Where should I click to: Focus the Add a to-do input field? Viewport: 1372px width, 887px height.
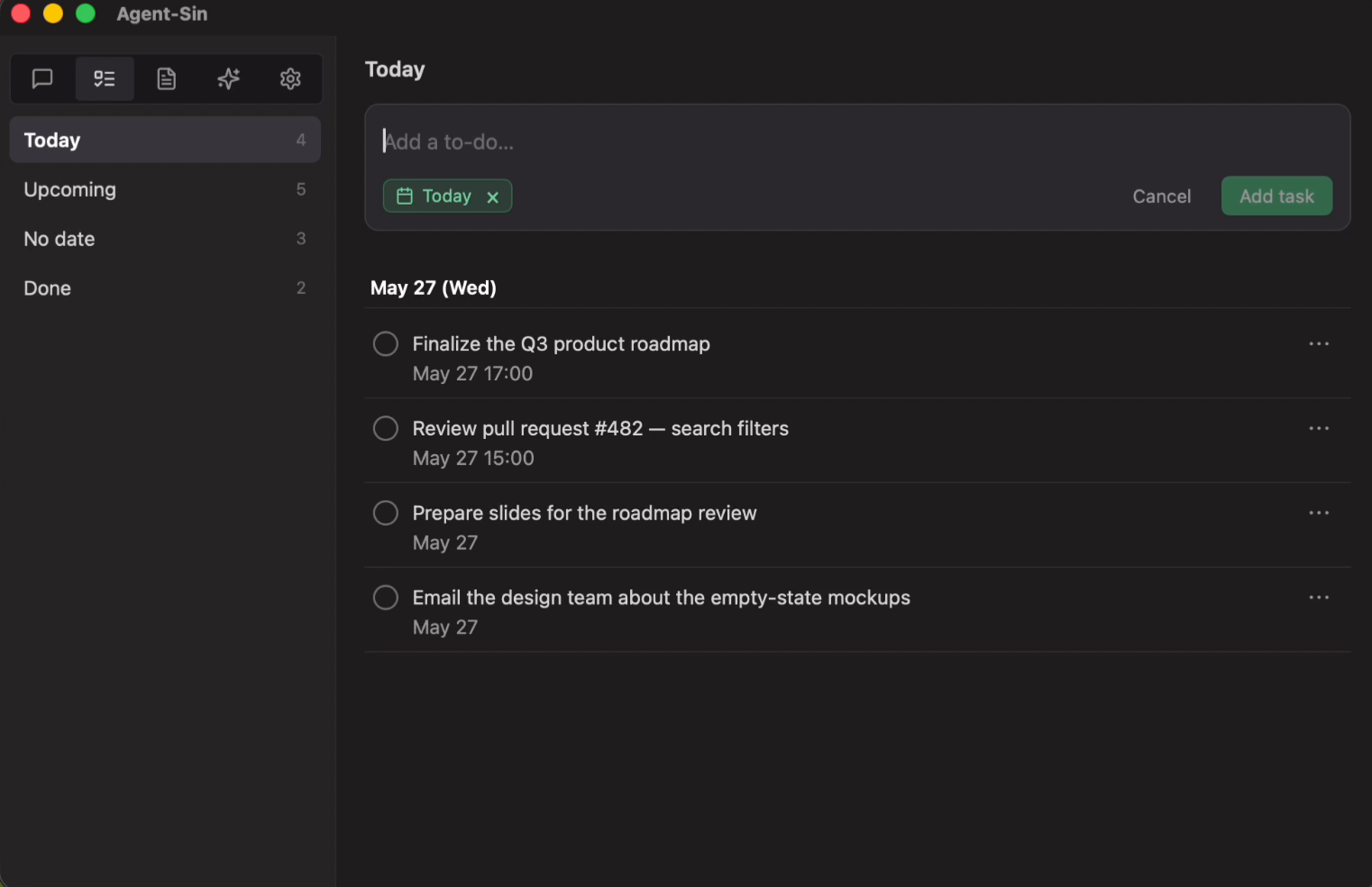[x=856, y=142]
